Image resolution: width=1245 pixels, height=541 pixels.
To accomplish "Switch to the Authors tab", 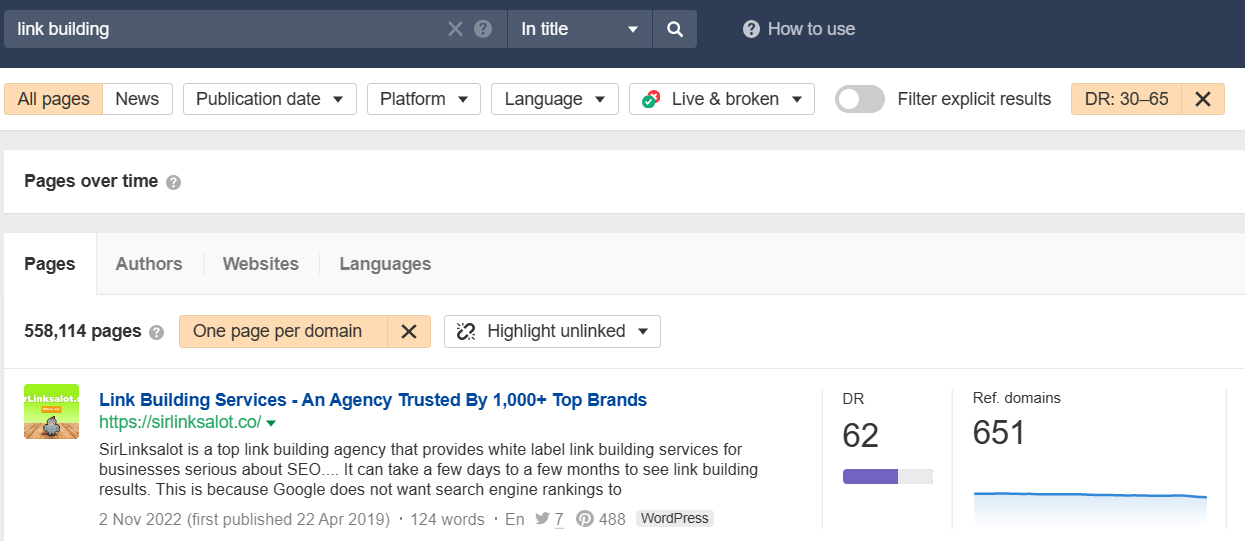I will click(x=149, y=264).
